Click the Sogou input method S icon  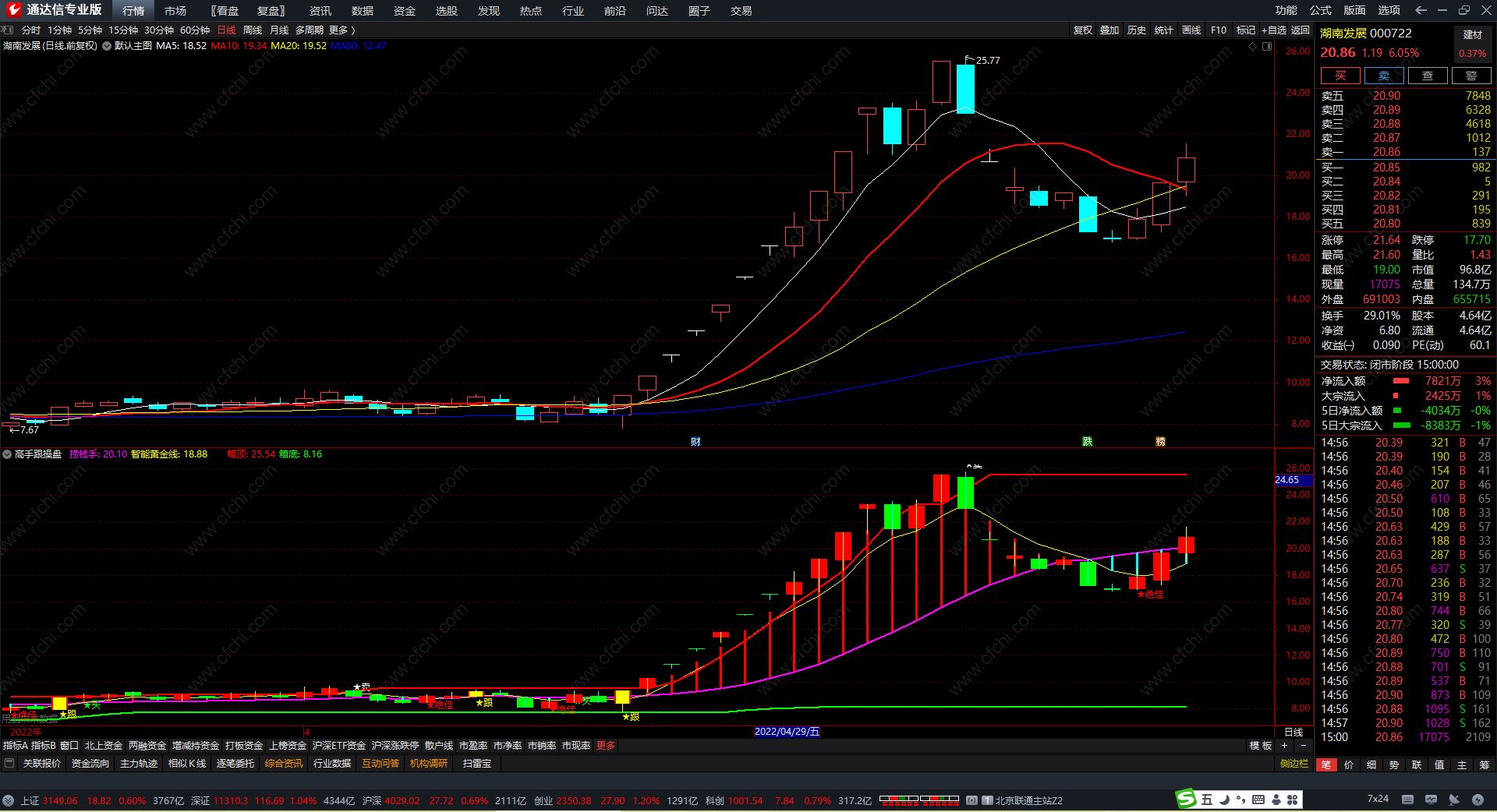[x=1186, y=799]
